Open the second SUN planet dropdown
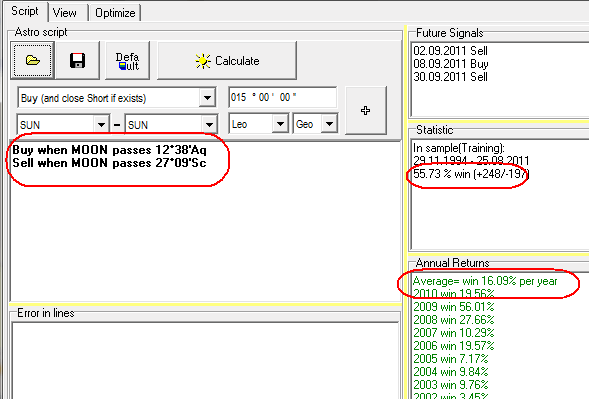The height and width of the screenshot is (399, 589). (x=209, y=124)
